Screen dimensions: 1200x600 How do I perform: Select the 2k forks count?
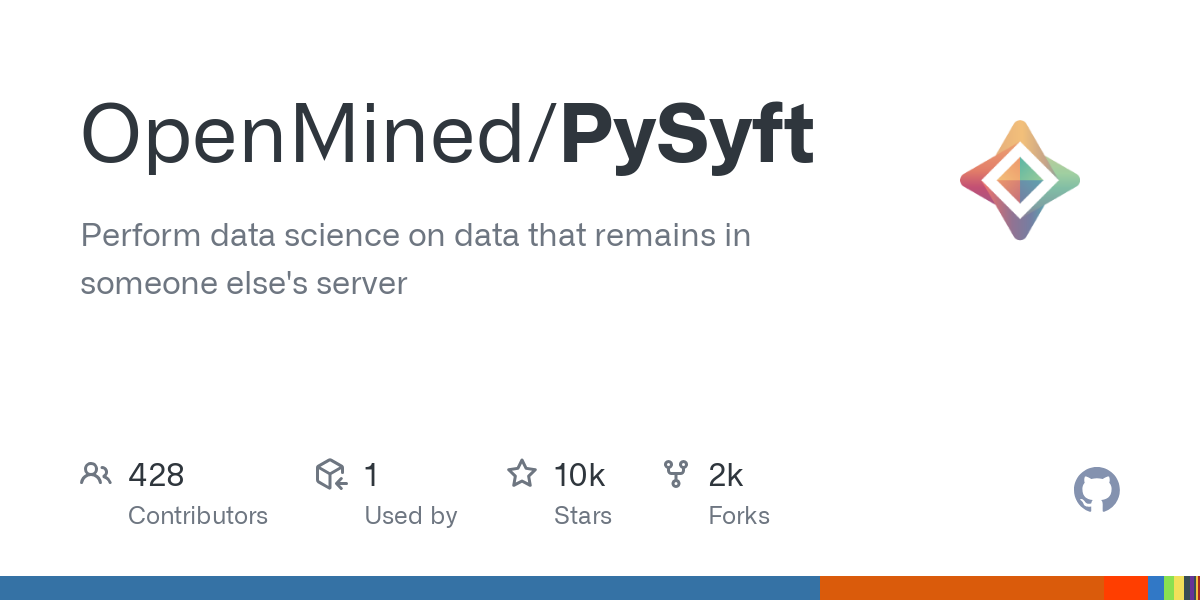tap(726, 475)
